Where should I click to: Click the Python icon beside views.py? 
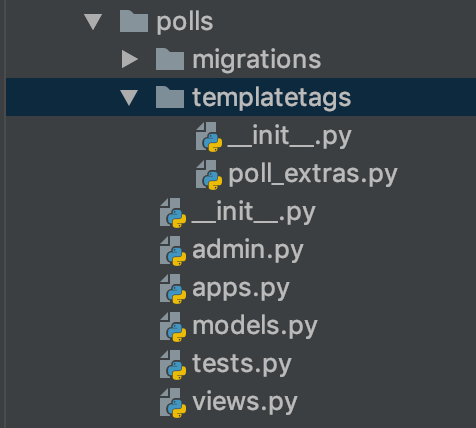173,403
